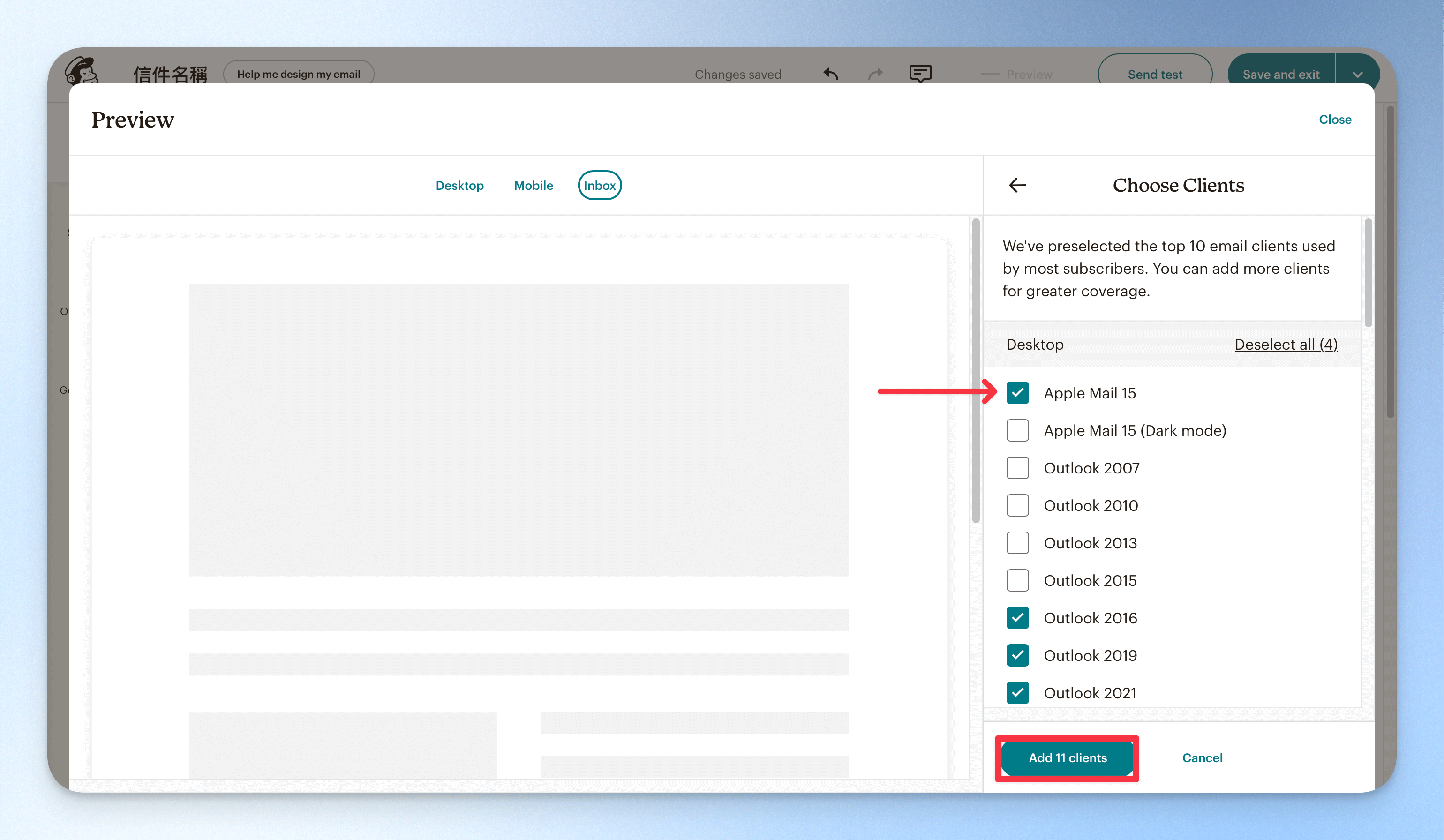Click the Apple Mail 15 label
Viewport: 1444px width, 840px height.
click(1090, 393)
